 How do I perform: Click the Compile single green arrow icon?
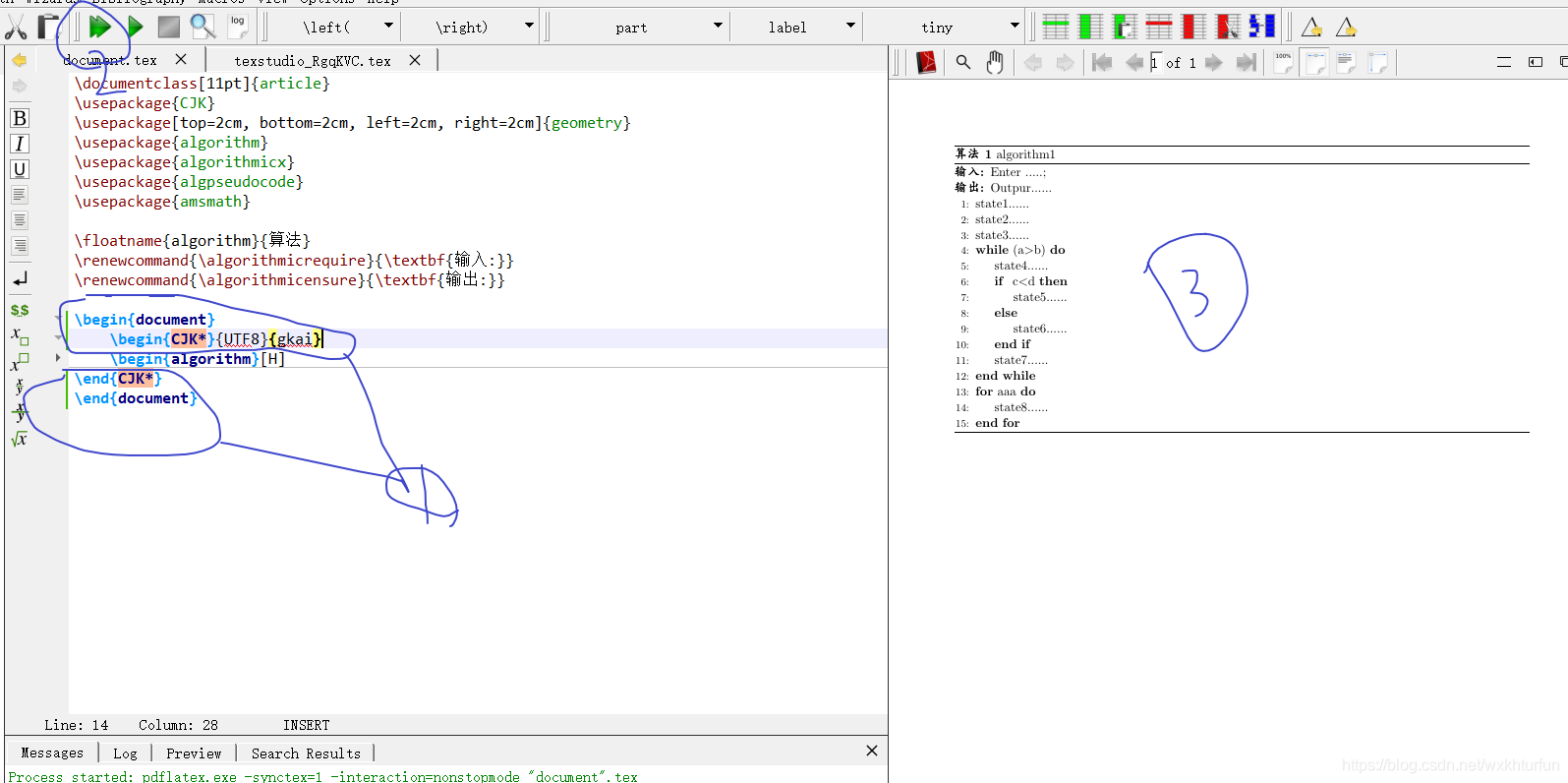(136, 27)
